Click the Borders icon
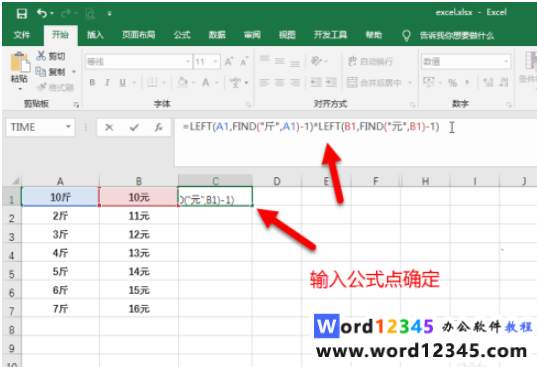Image resolution: width=537 pixels, height=367 pixels. 152,83
